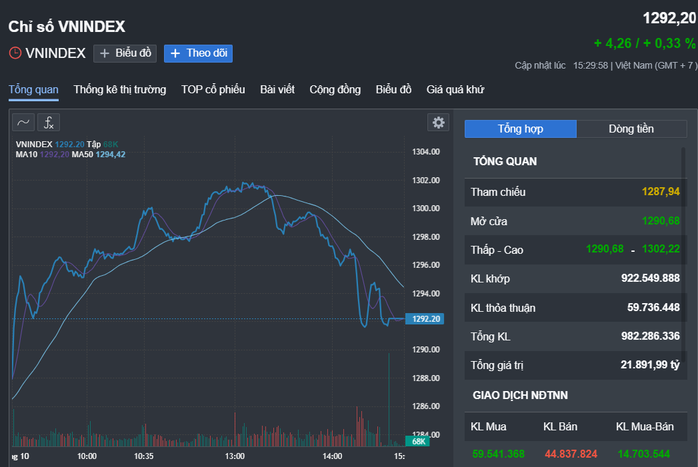This screenshot has width=698, height=467.
Task: Open Bài viết tab
Action: pos(277,89)
